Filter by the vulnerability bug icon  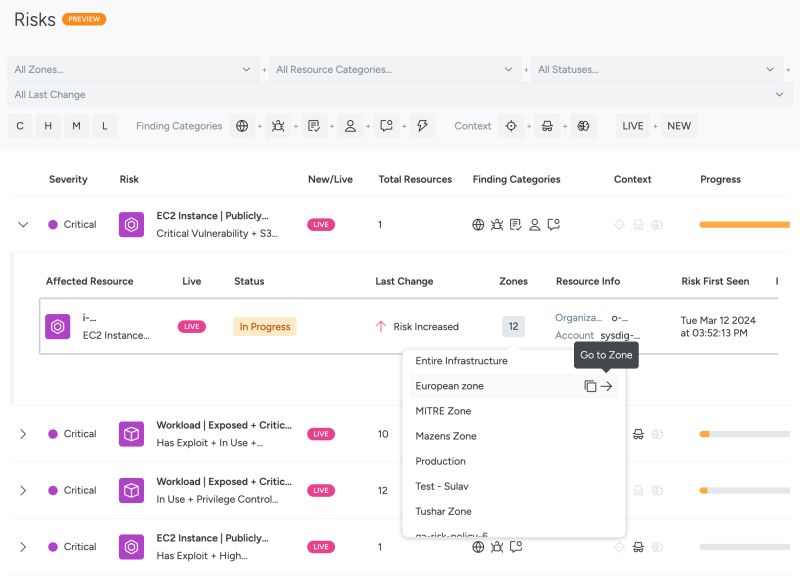(x=278, y=126)
